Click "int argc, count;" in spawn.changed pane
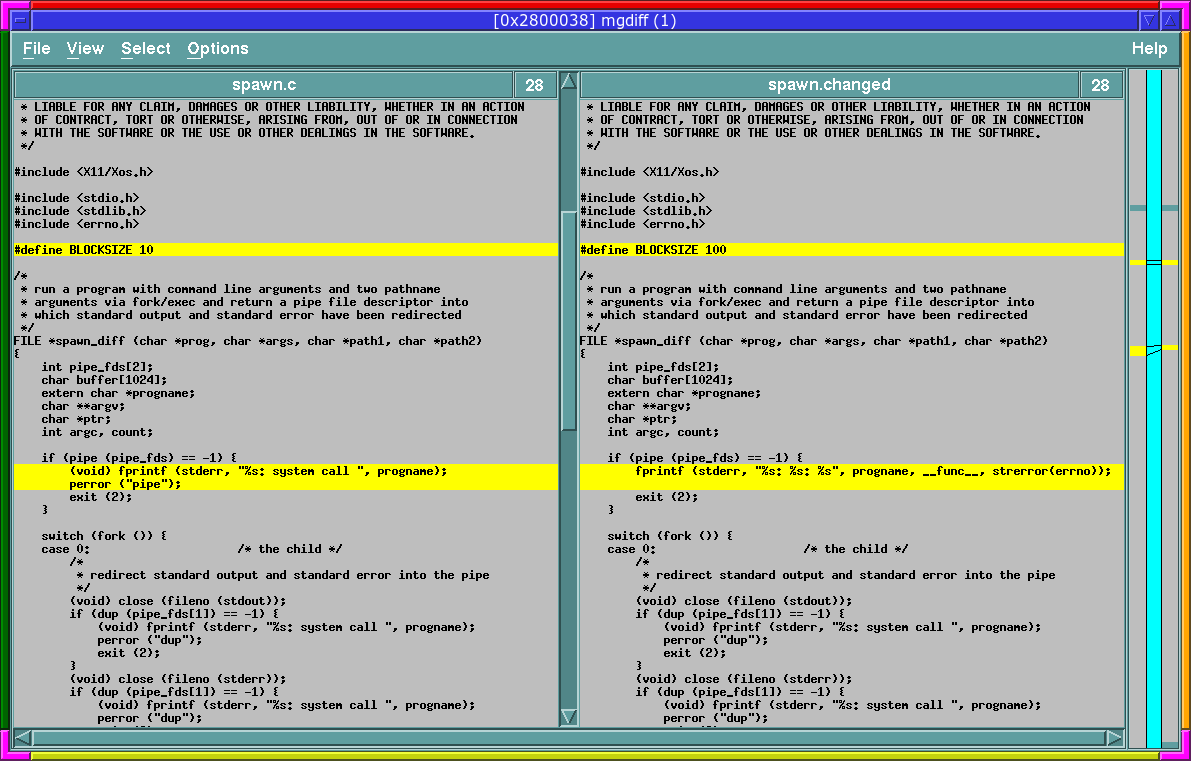This screenshot has width=1191, height=761. pos(663,432)
